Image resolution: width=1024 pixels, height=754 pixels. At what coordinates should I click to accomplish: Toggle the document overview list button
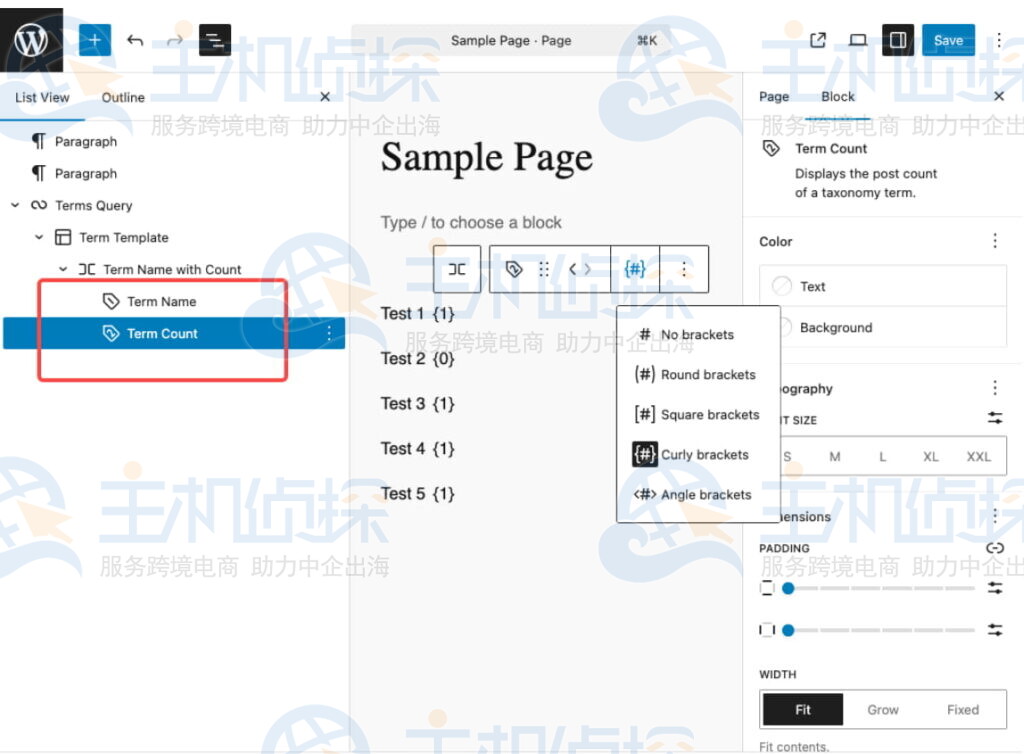pyautogui.click(x=215, y=40)
